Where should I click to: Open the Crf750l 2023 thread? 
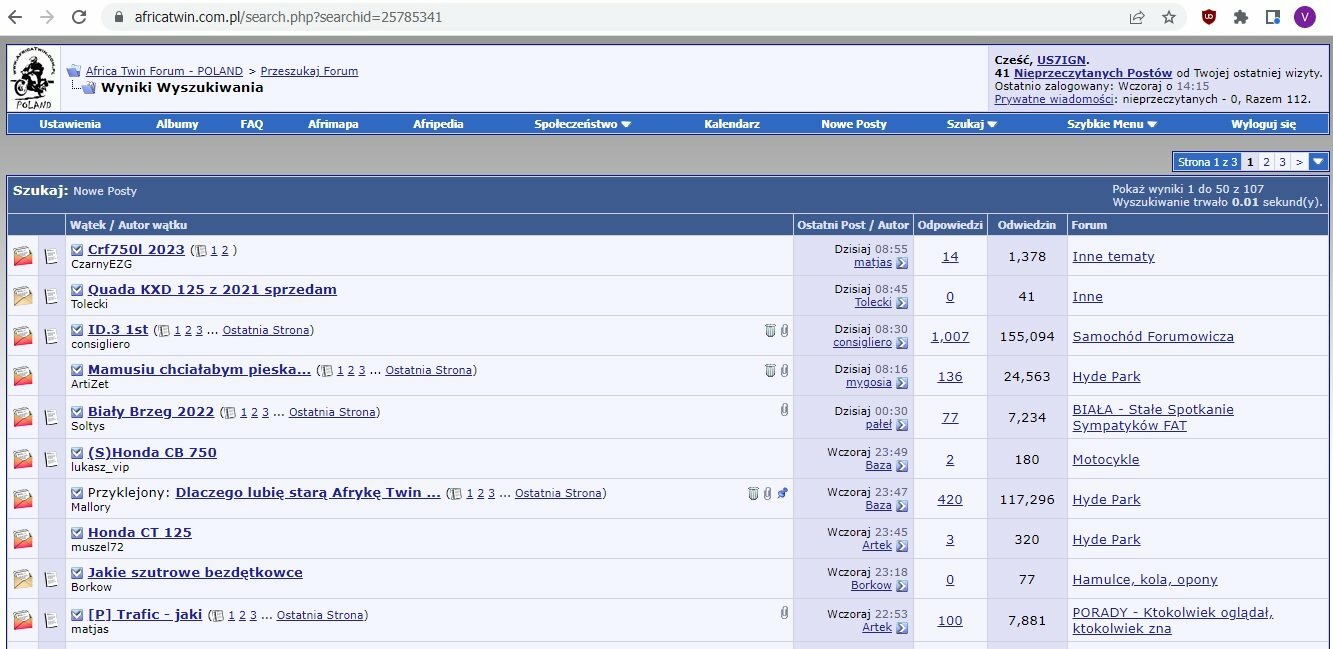[x=136, y=249]
